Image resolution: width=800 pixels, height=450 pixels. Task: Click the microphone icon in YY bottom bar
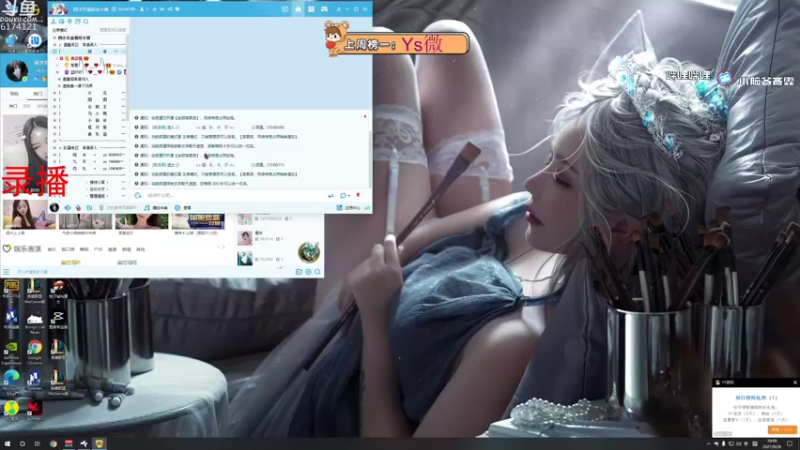78,208
